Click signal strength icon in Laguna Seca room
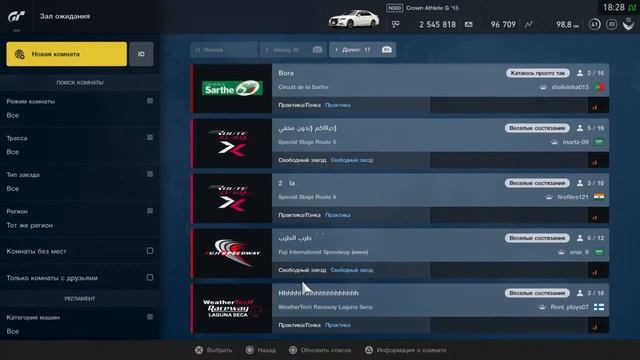Image resolution: width=640 pixels, height=360 pixels. tap(595, 327)
